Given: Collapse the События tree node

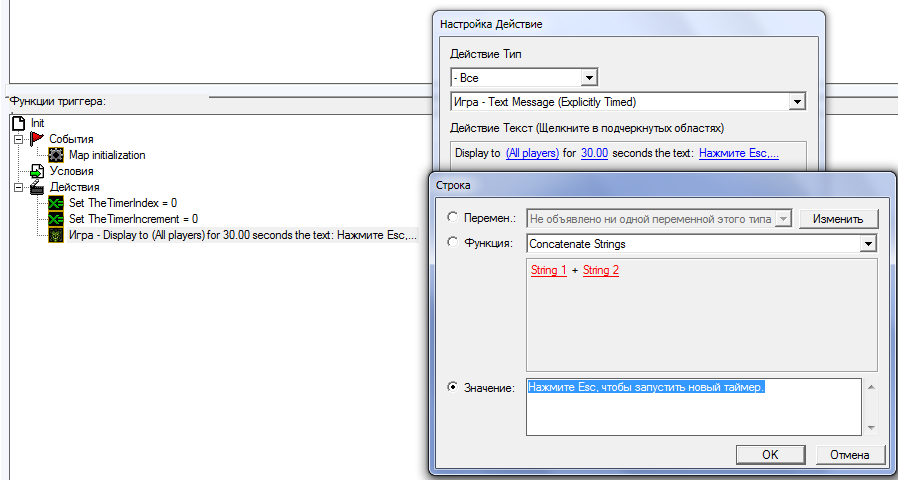Looking at the screenshot, I should point(19,139).
